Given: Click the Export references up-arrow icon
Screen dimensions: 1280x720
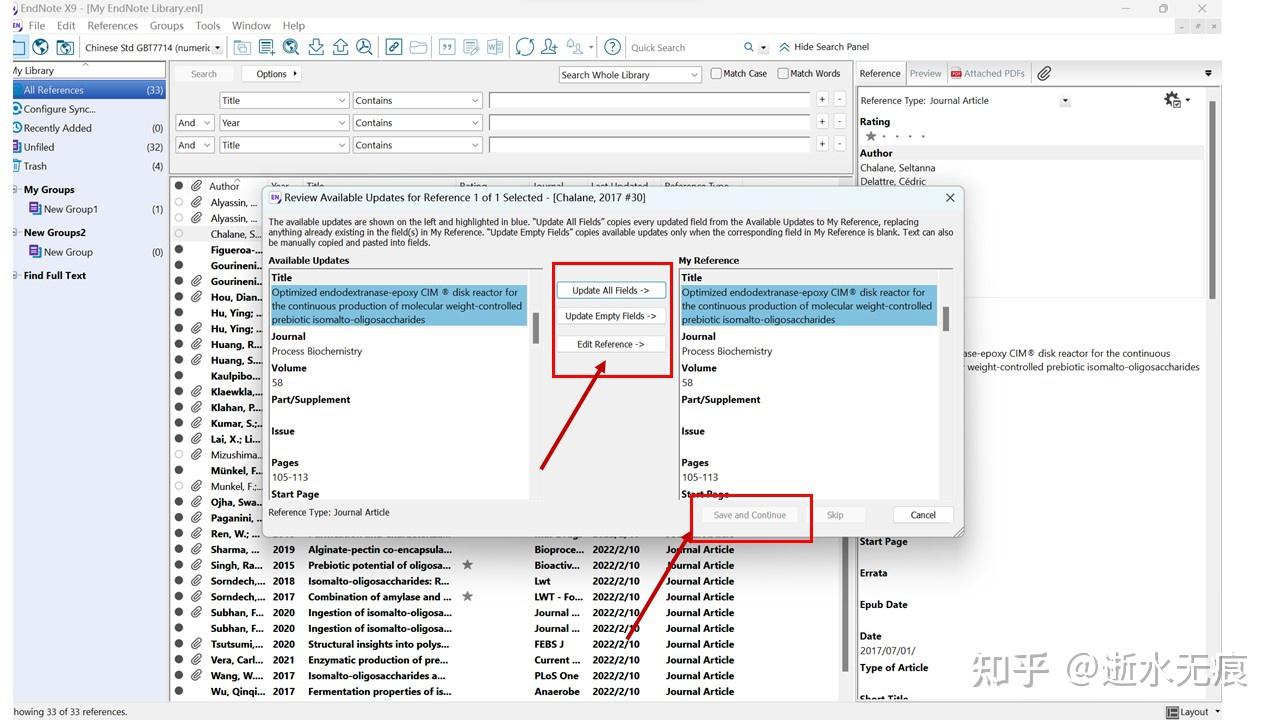Looking at the screenshot, I should click(x=340, y=46).
